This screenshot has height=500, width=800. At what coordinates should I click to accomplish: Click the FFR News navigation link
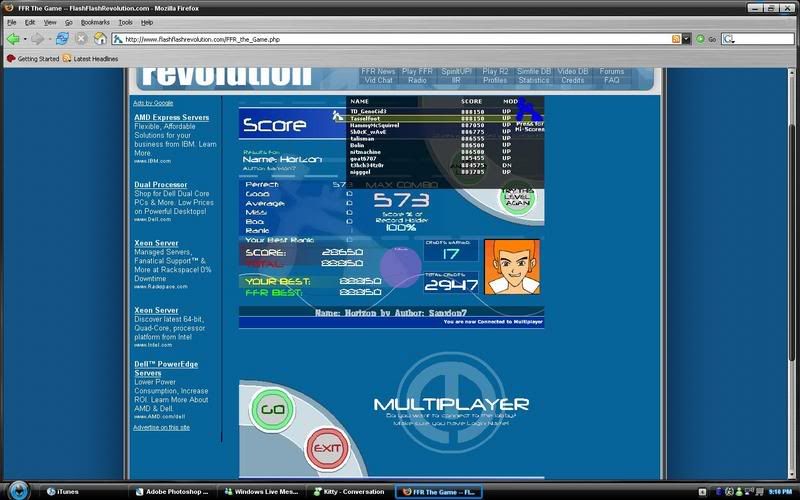point(378,72)
